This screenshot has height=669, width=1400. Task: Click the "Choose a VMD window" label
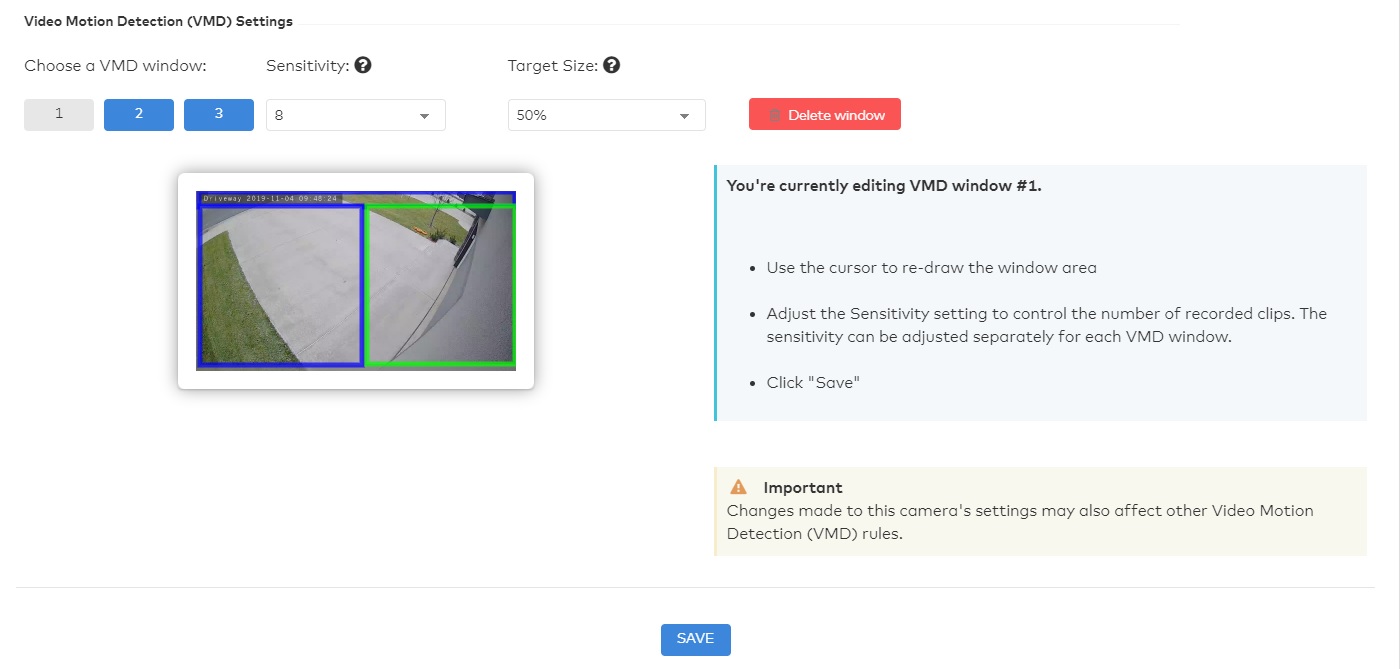(115, 66)
